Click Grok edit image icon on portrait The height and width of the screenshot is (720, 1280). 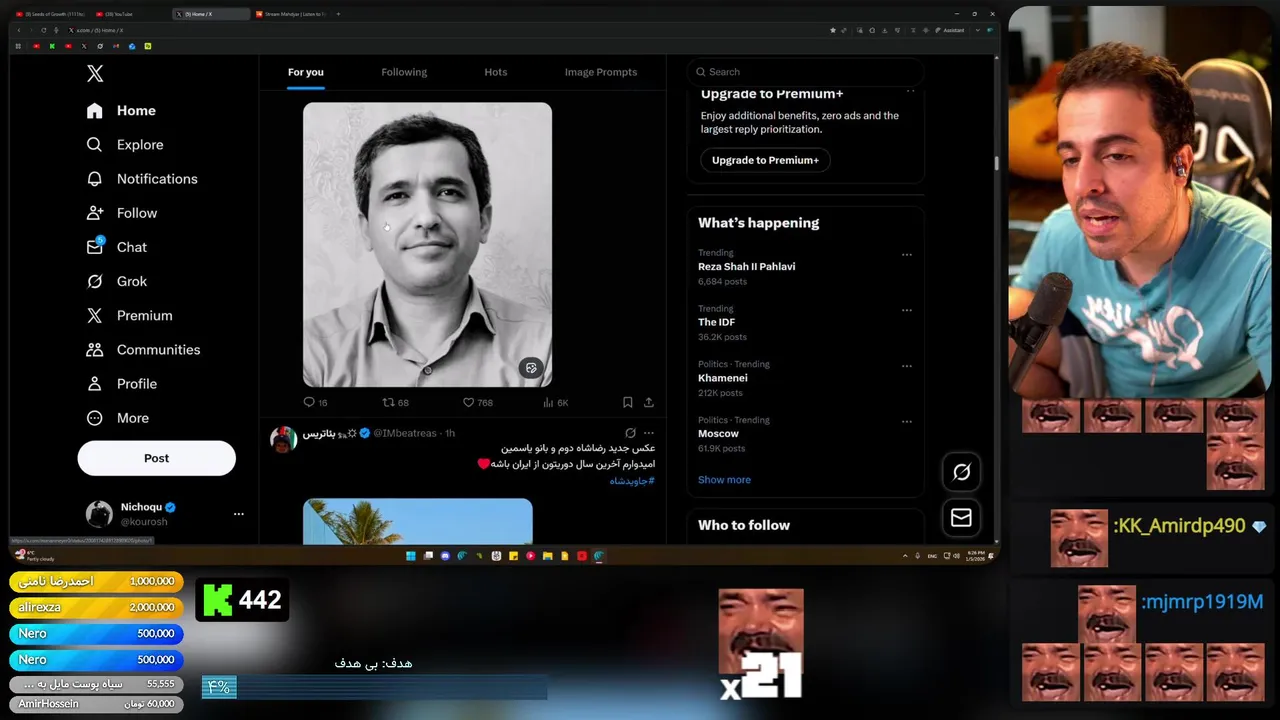click(531, 368)
